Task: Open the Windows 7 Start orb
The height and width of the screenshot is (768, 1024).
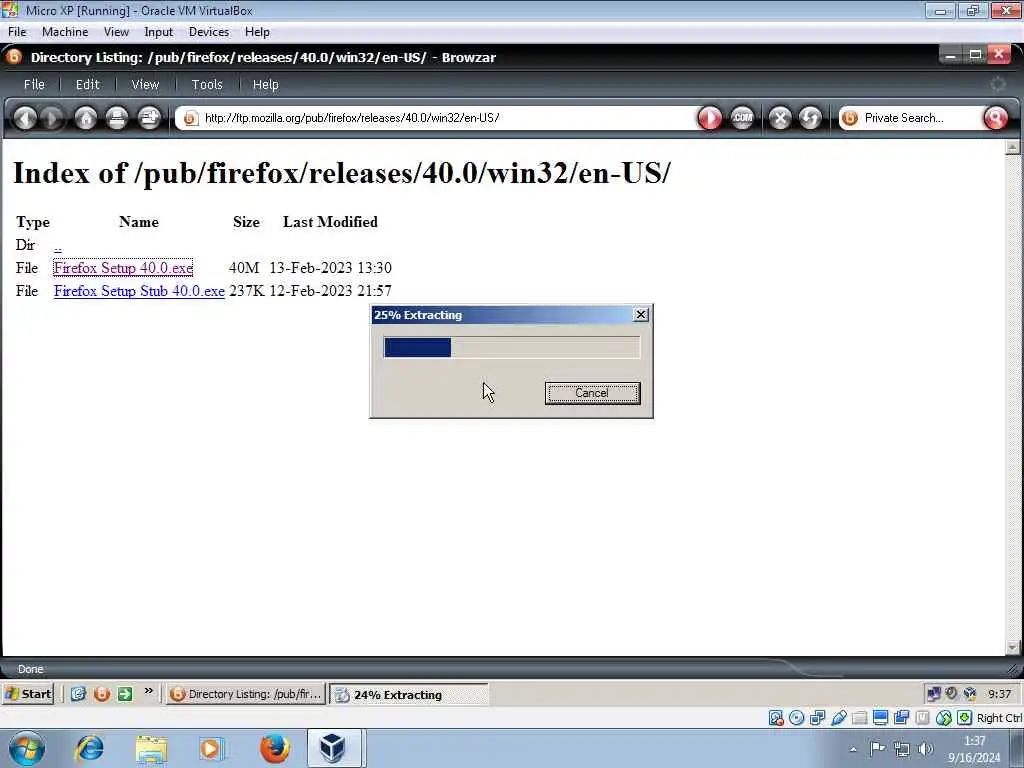Action: (27, 748)
